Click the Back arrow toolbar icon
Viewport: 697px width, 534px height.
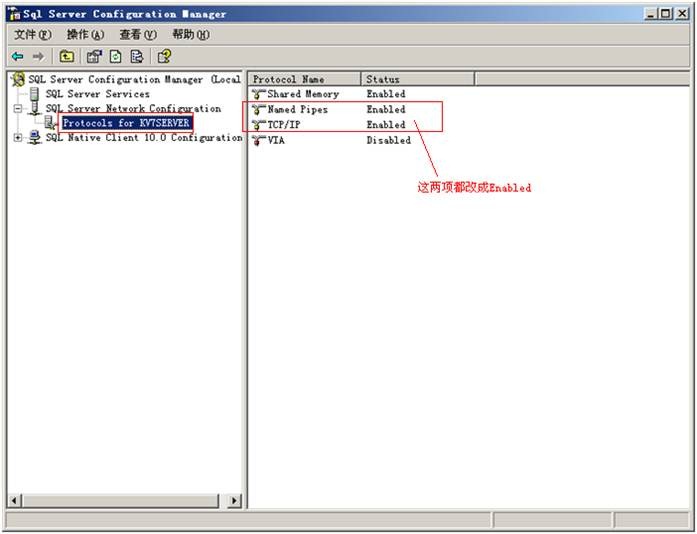[18, 56]
